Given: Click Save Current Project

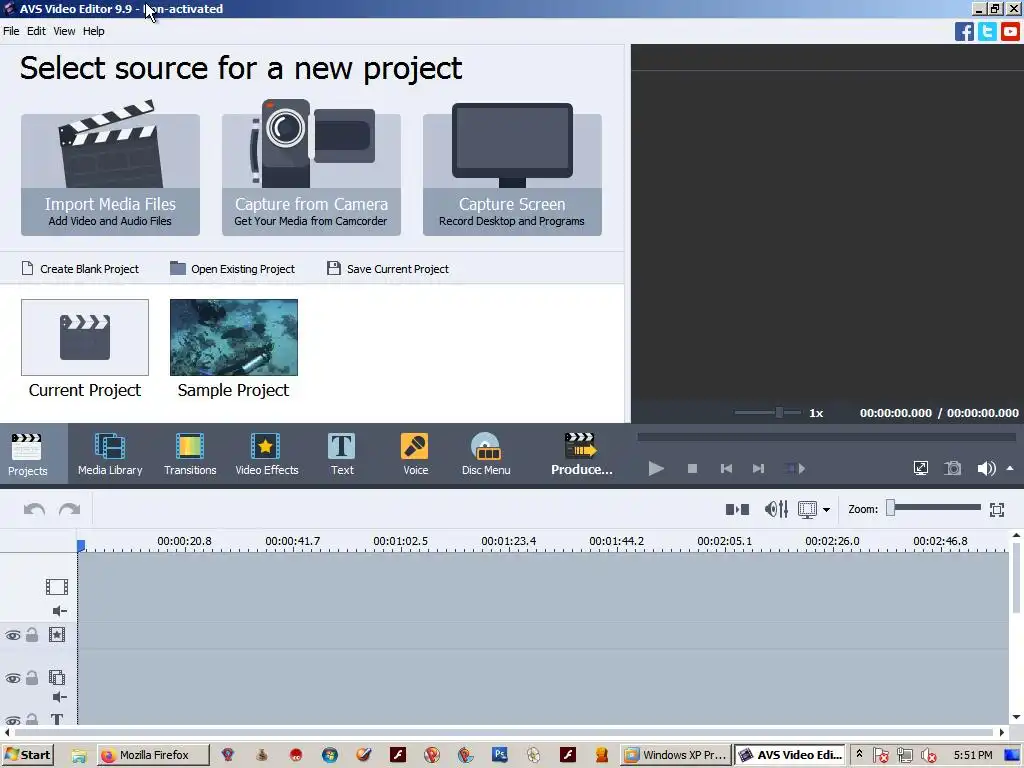Looking at the screenshot, I should 388,268.
